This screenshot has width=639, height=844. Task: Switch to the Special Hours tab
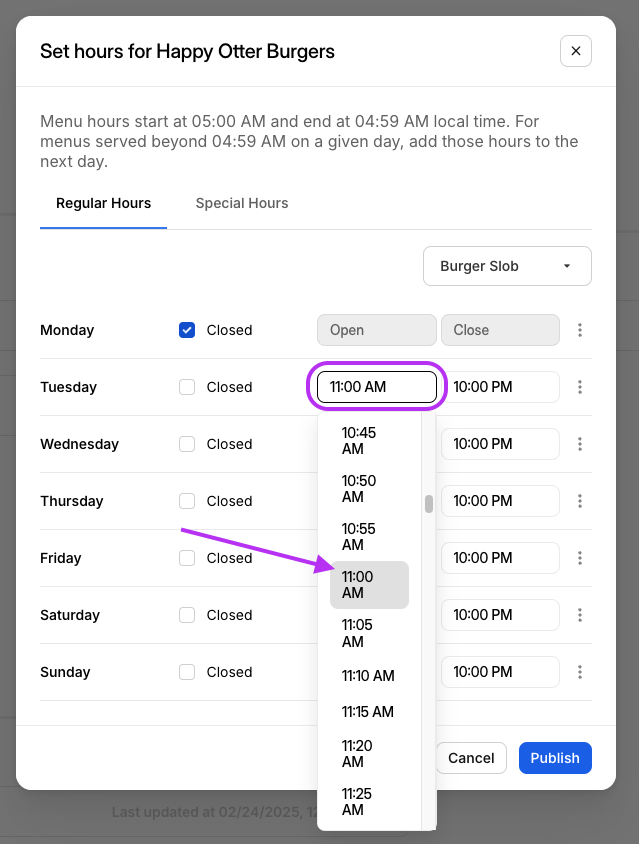[242, 203]
